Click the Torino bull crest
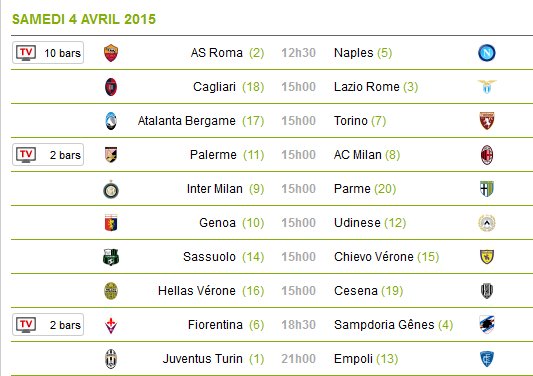The width and height of the screenshot is (533, 376). click(x=487, y=121)
